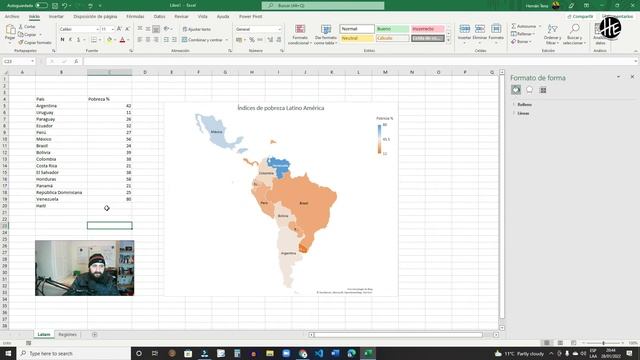
Task: Select the Fill & Line pane icon
Action: tap(516, 90)
